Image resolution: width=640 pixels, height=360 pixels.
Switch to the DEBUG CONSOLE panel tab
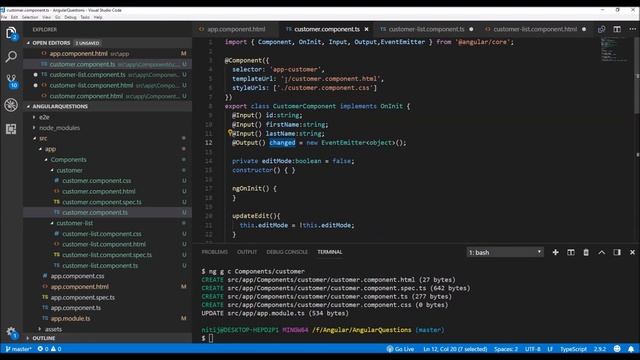(287, 252)
